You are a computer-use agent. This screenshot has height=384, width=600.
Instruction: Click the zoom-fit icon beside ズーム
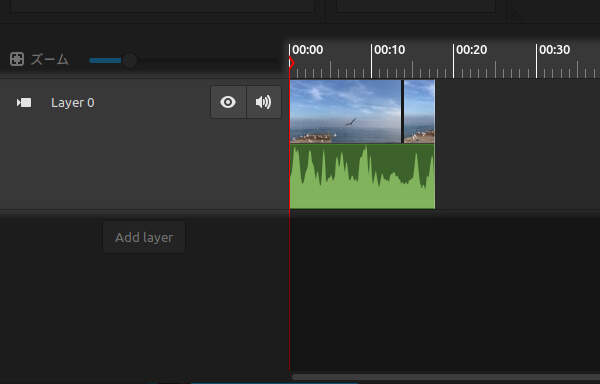coord(17,59)
